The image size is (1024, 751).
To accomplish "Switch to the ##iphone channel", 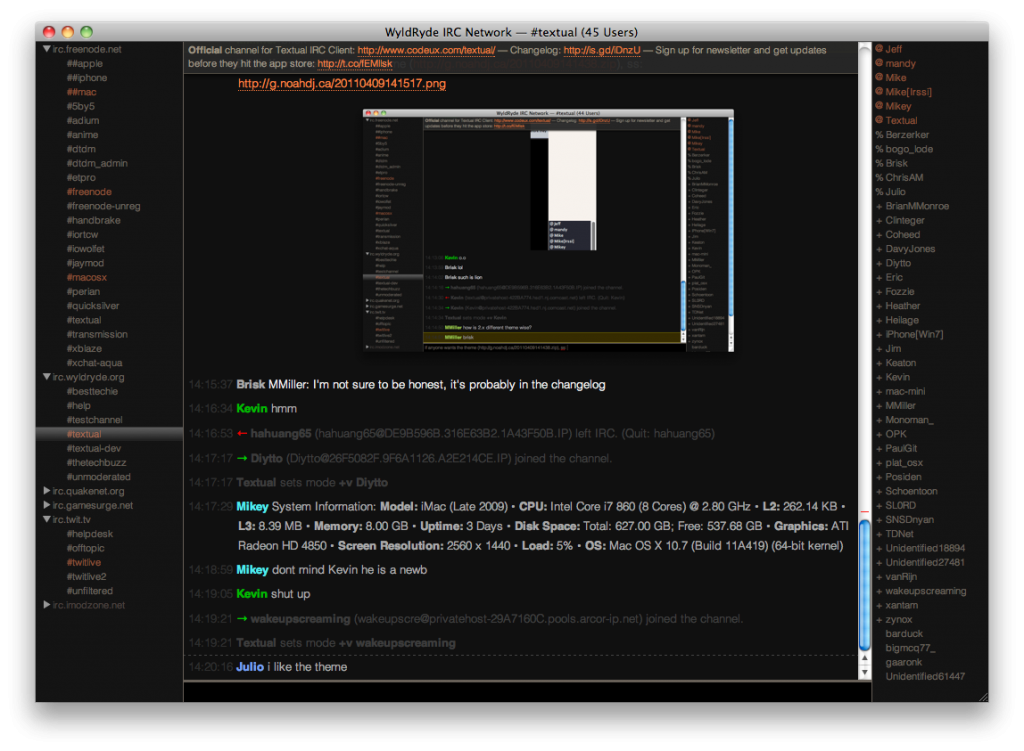I will click(x=87, y=78).
